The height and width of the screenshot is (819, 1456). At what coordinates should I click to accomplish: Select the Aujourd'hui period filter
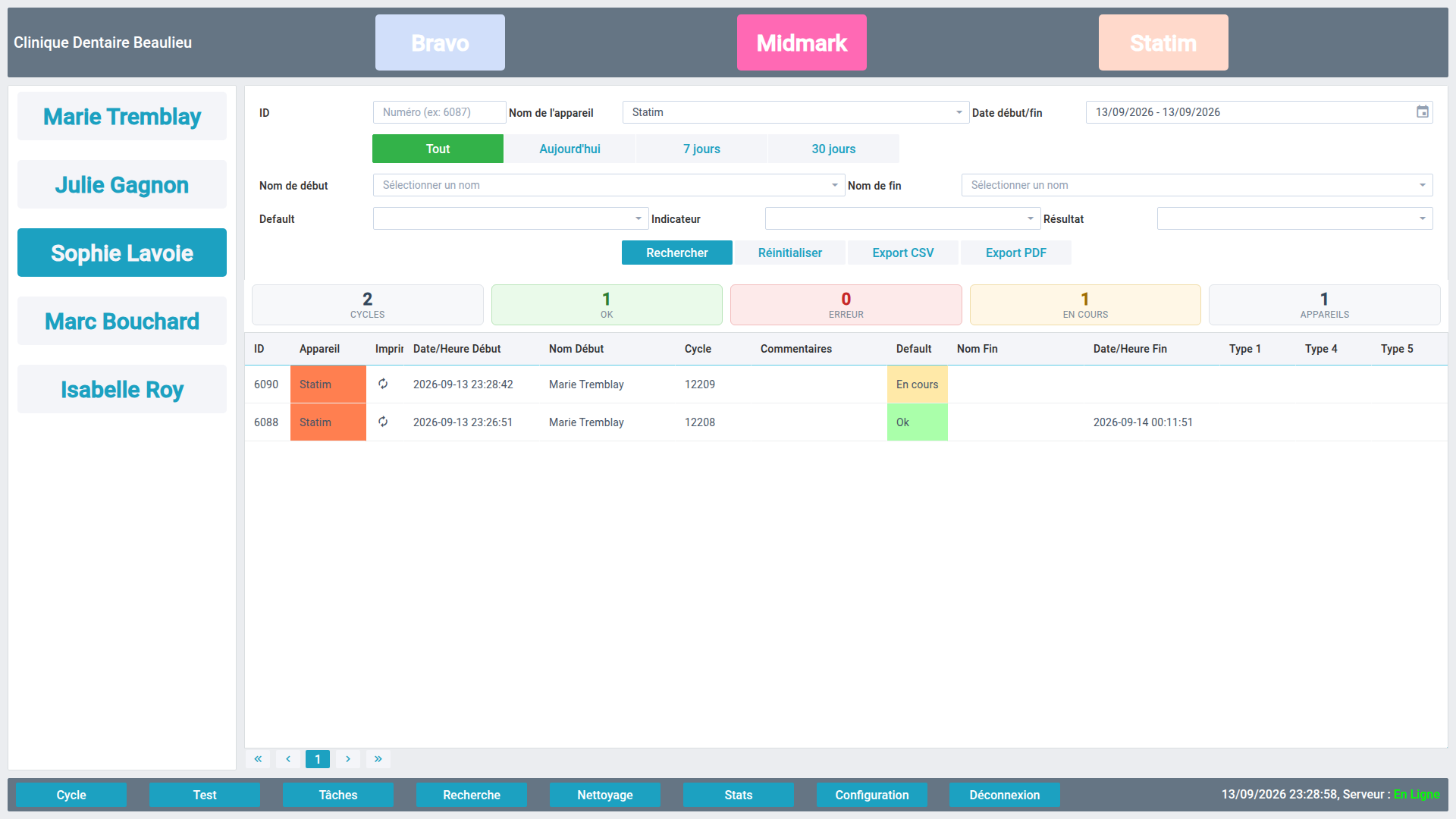pyautogui.click(x=570, y=149)
